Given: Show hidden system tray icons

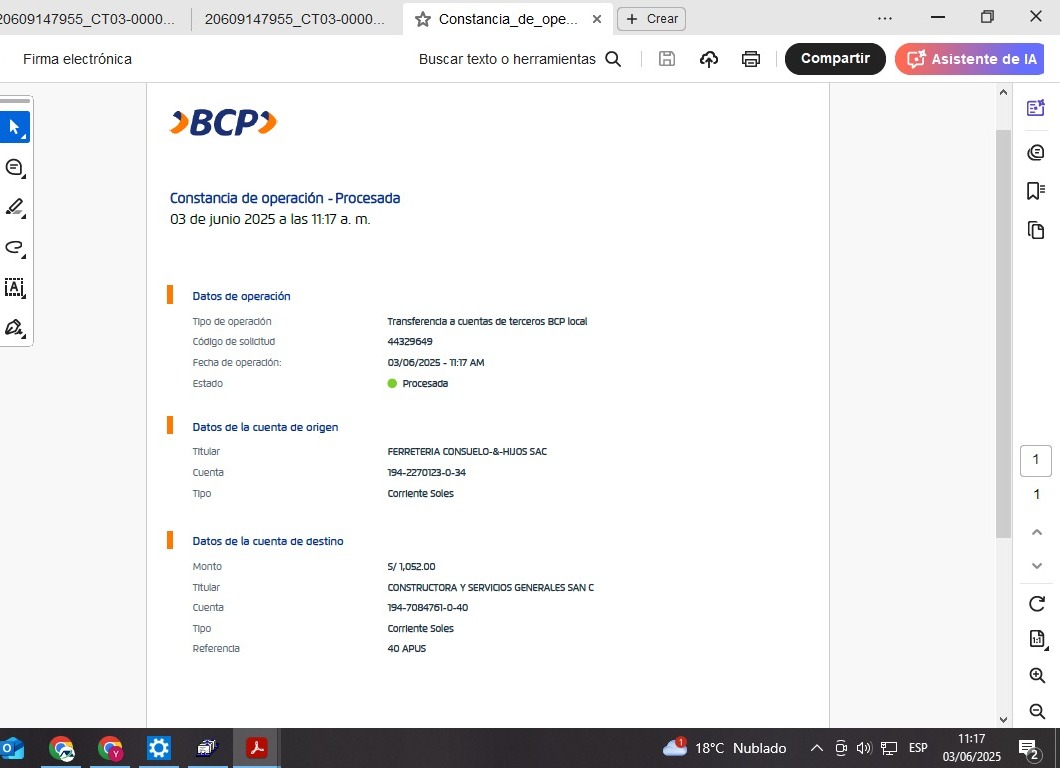Looking at the screenshot, I should click(x=817, y=748).
